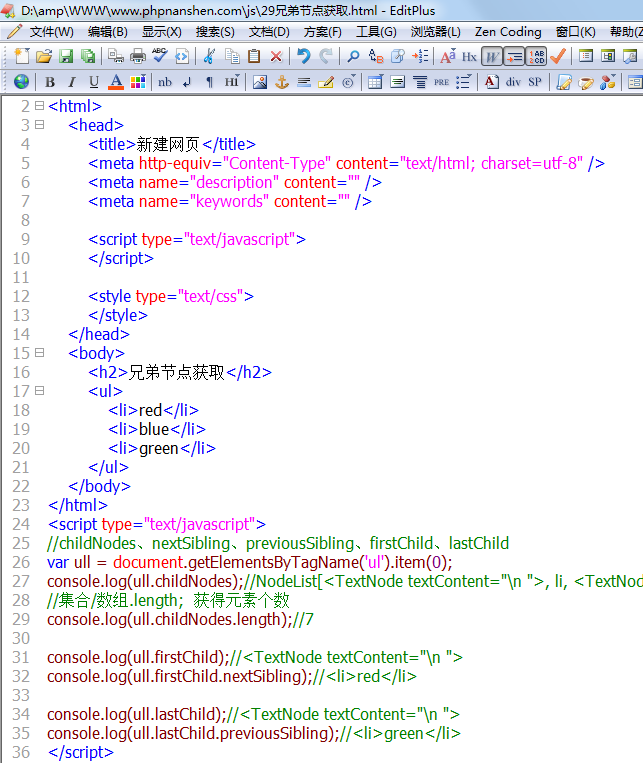Click on 'blue' text in line 19
Viewport: 643px width, 763px height.
click(x=154, y=430)
